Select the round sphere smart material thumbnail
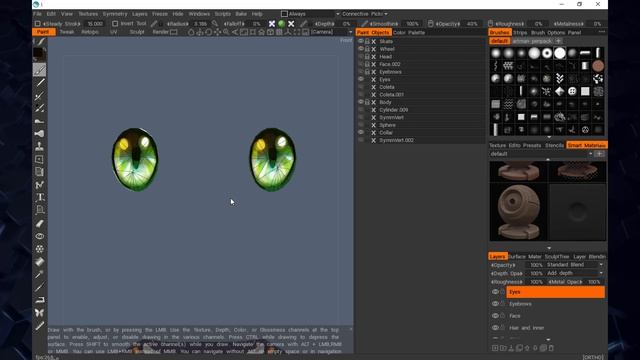The image size is (640, 360). coord(518,212)
